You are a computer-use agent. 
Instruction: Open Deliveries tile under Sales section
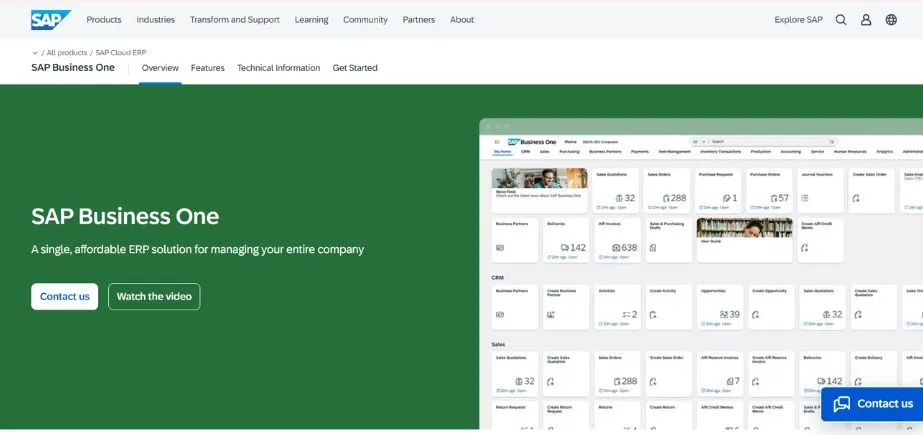click(x=822, y=374)
